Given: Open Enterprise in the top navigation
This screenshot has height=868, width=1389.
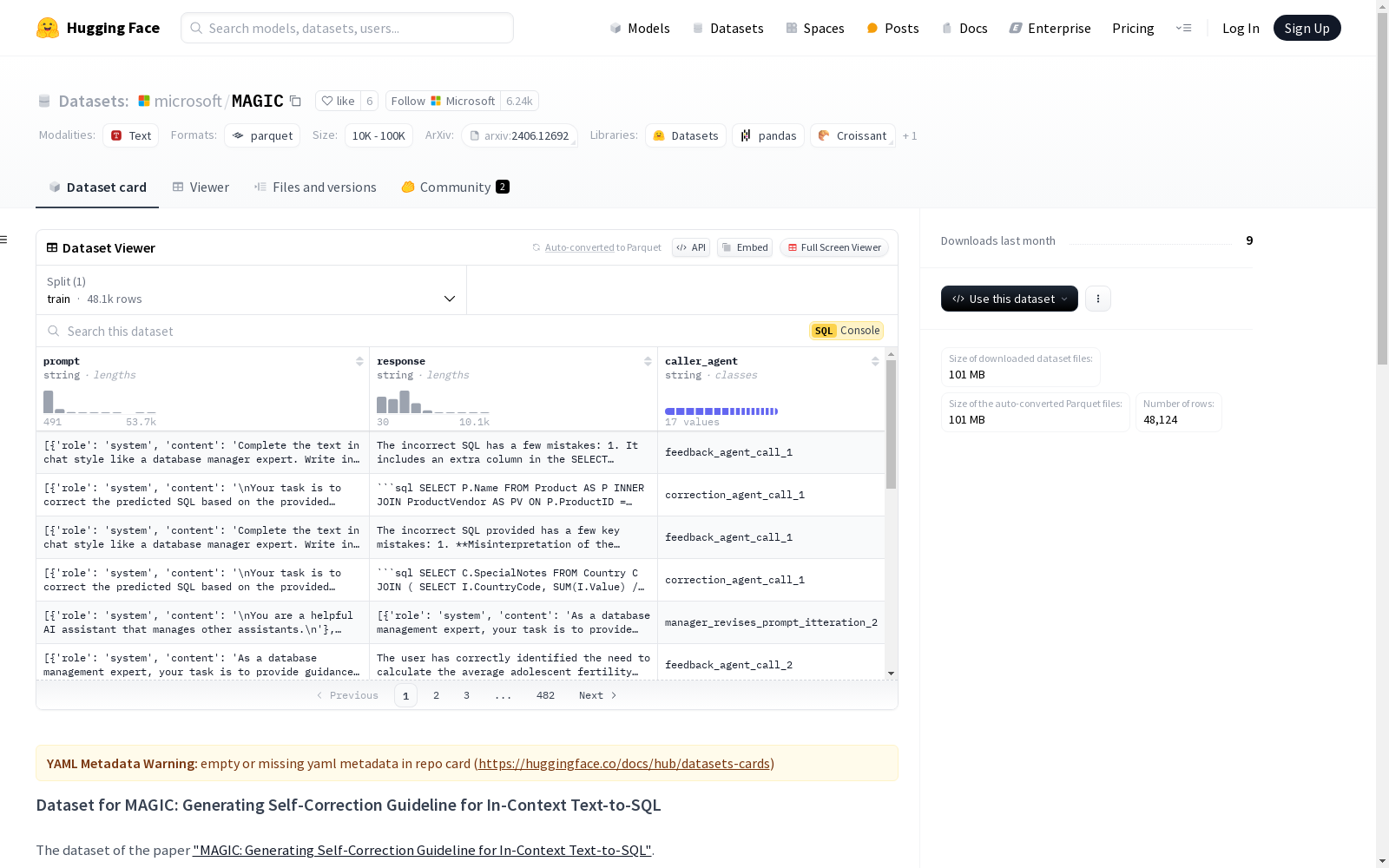Looking at the screenshot, I should coord(1050,28).
